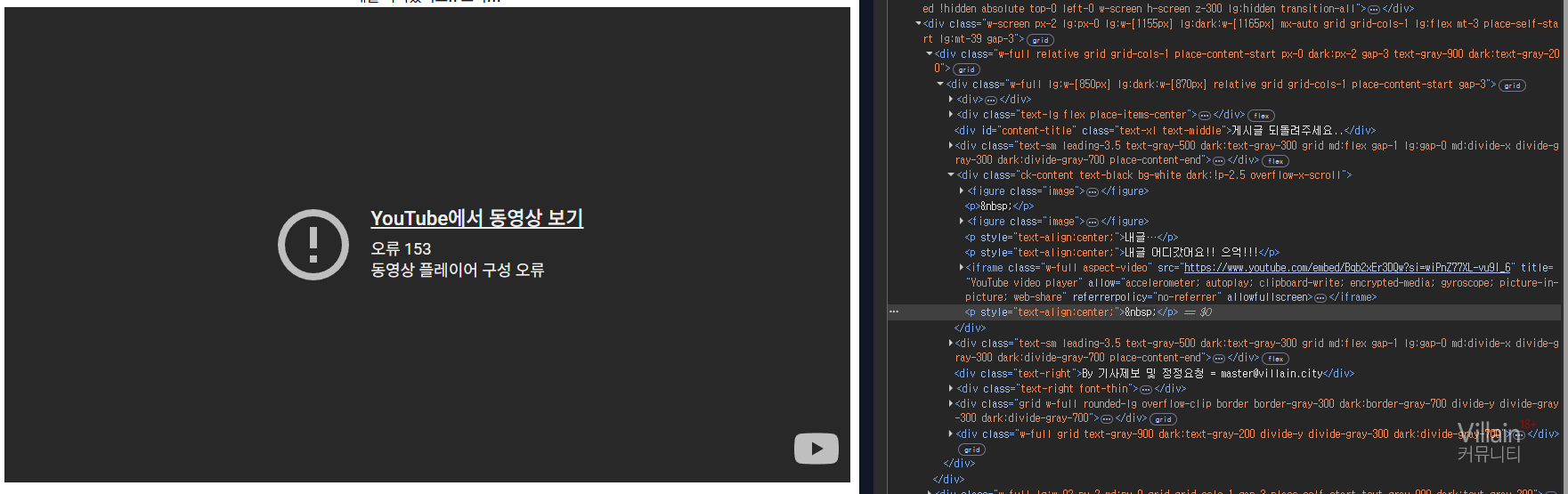This screenshot has width=1568, height=494.
Task: Expand the YouTube iframe element node
Action: click(x=962, y=267)
